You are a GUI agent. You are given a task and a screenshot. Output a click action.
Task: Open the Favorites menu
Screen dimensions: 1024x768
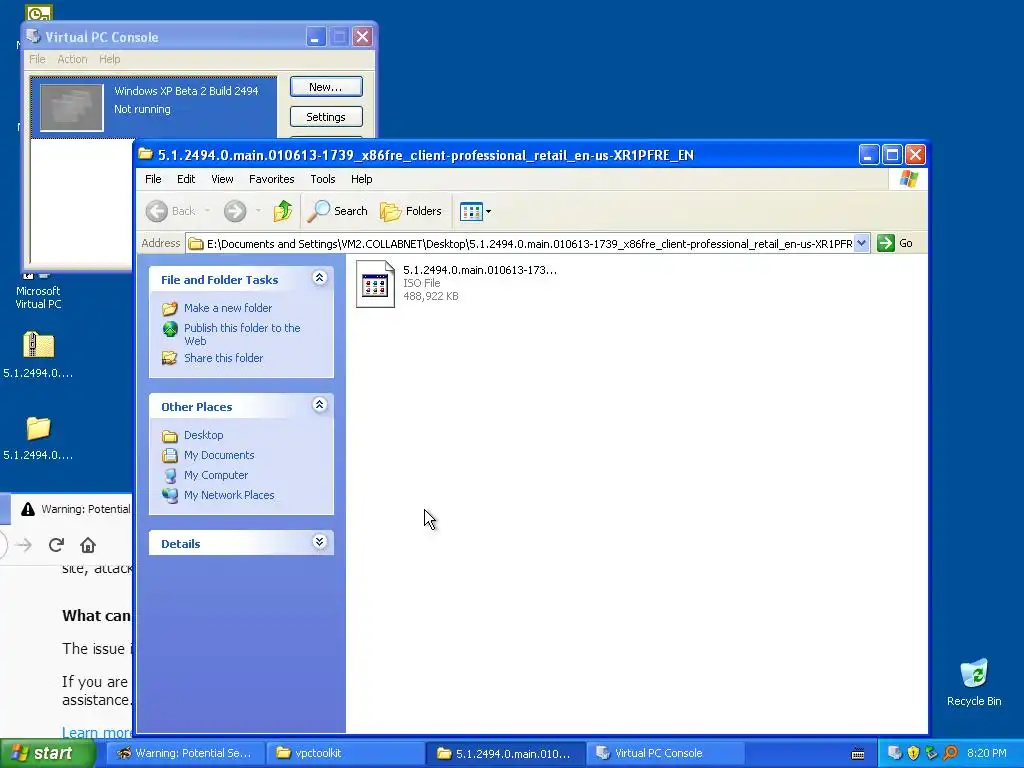[272, 179]
